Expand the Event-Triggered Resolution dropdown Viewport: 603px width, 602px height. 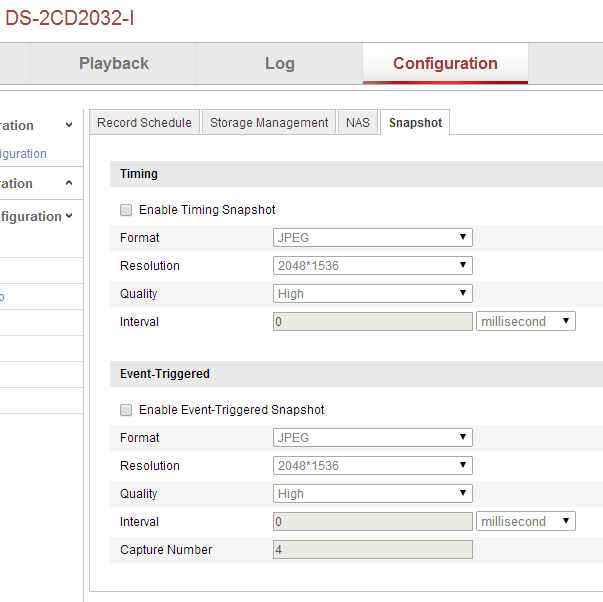pos(372,466)
